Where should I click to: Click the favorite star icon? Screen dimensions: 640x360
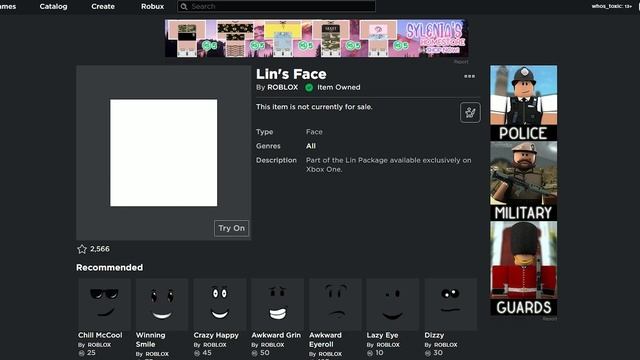(82, 249)
